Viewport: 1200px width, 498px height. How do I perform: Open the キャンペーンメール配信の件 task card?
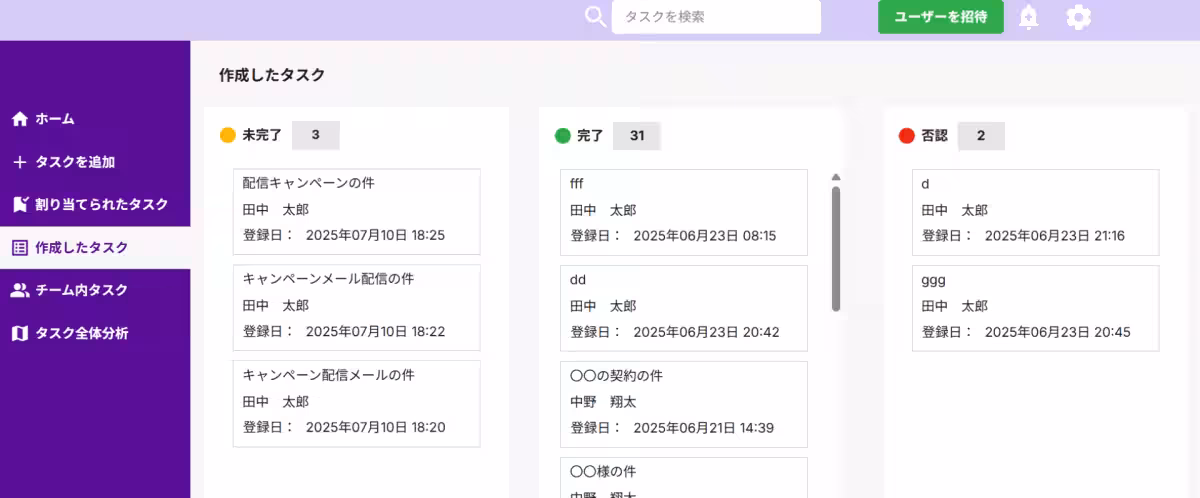tap(356, 305)
